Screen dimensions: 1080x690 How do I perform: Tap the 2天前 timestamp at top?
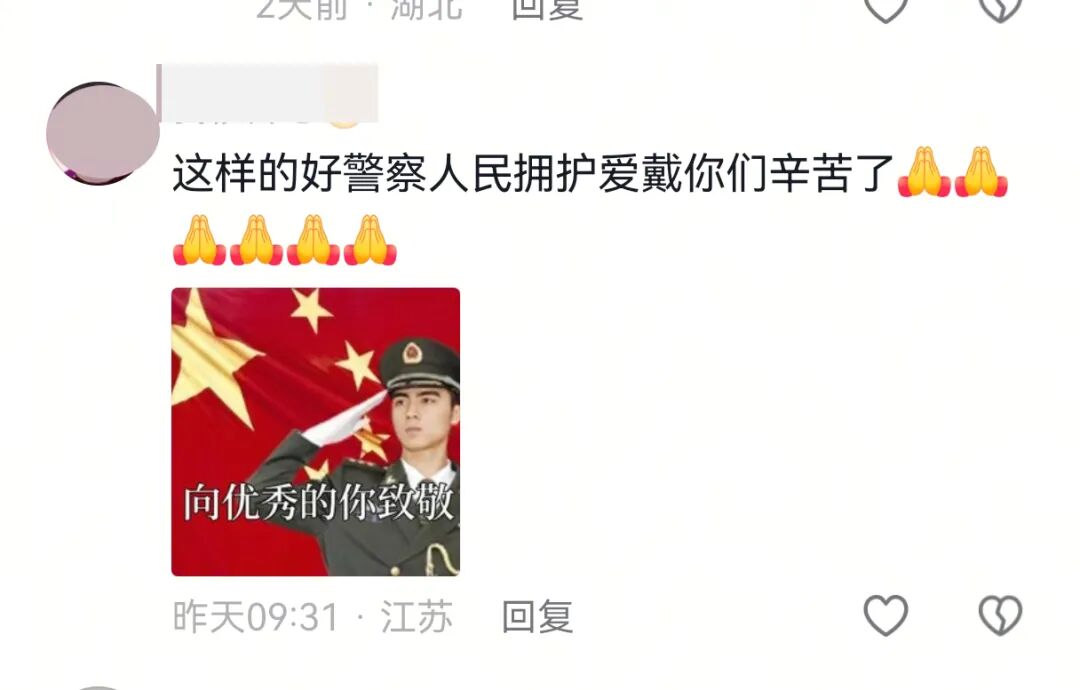[301, 10]
